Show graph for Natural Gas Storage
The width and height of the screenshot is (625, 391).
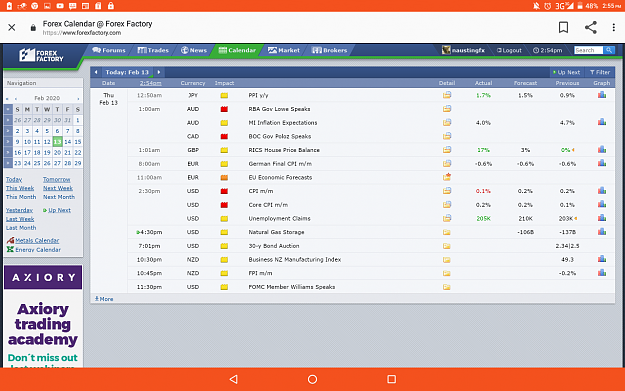(601, 232)
